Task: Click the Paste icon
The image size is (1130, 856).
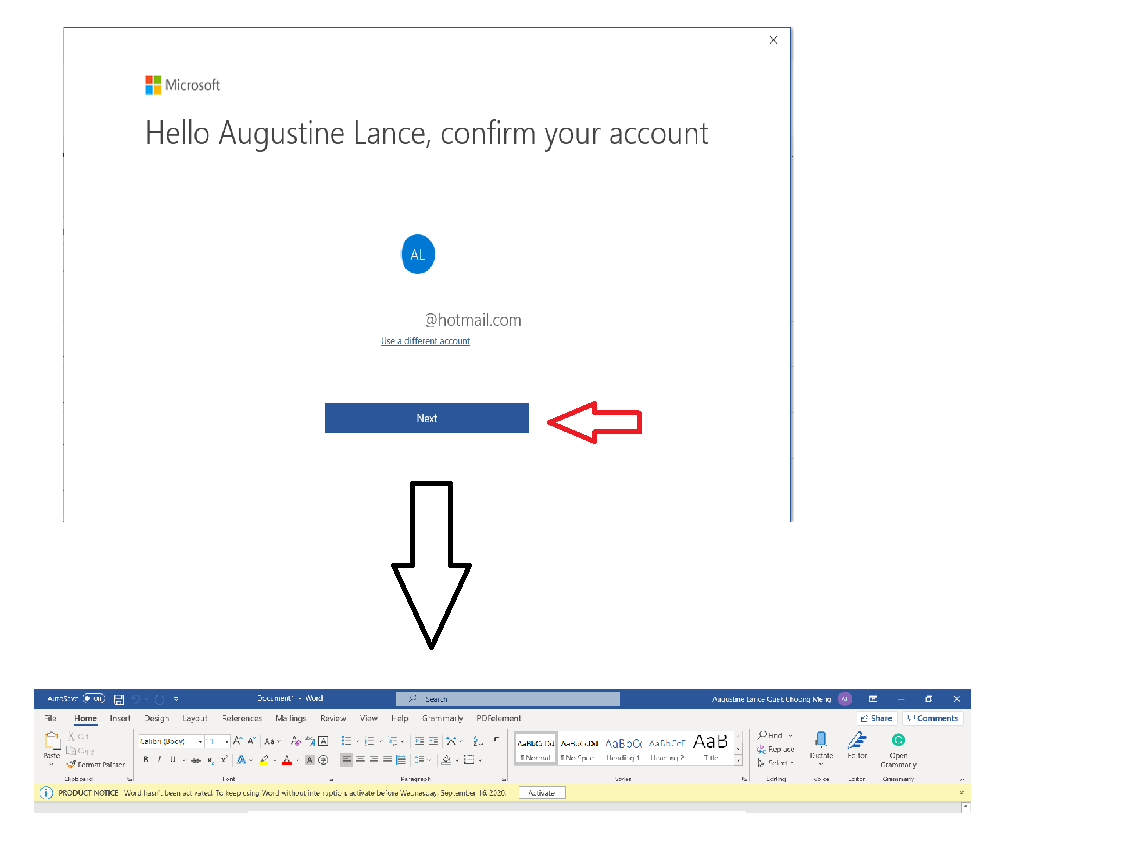Action: [52, 741]
